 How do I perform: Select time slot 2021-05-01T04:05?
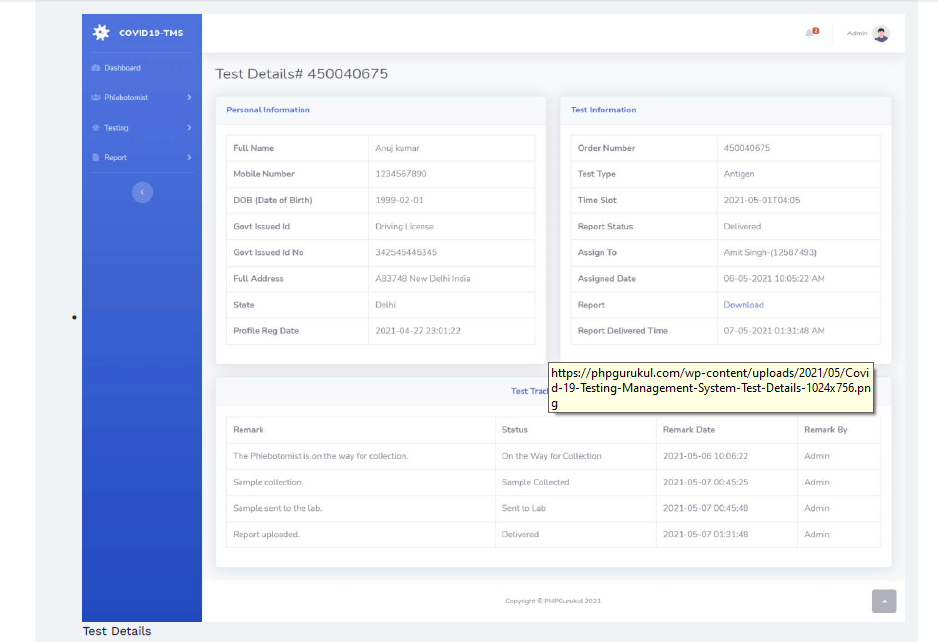point(762,200)
